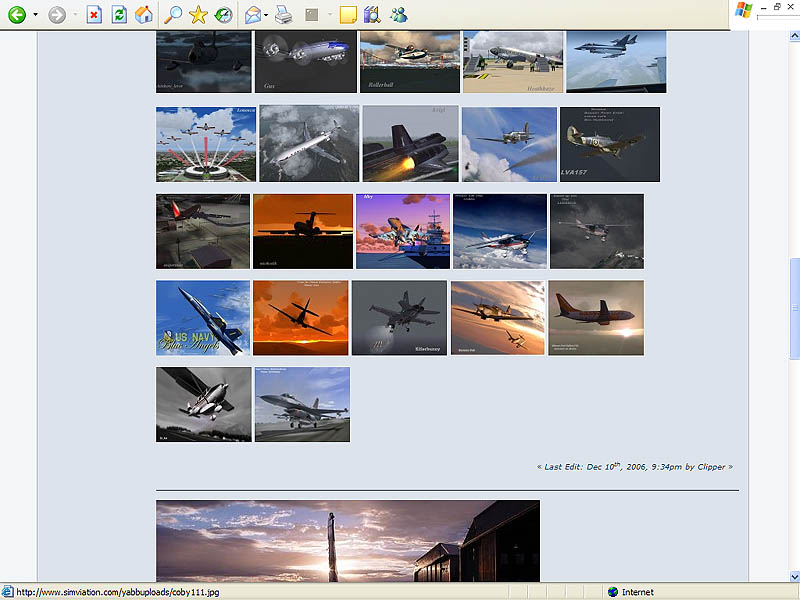View the Rollerball seaplane screenshot thumbnail
The height and width of the screenshot is (600, 800).
coord(409,62)
